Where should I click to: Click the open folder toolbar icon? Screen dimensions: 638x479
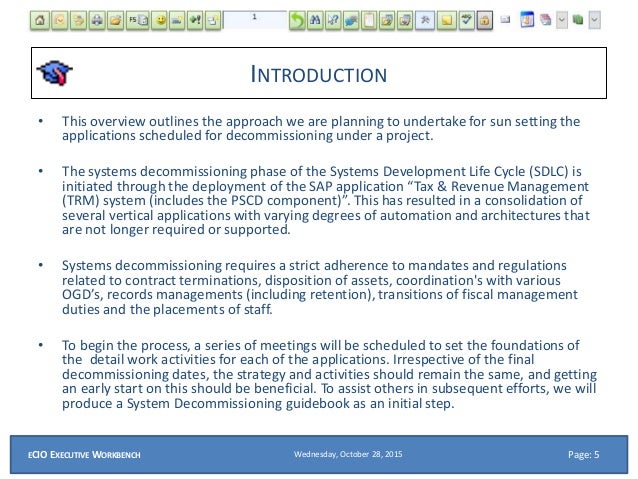point(116,20)
